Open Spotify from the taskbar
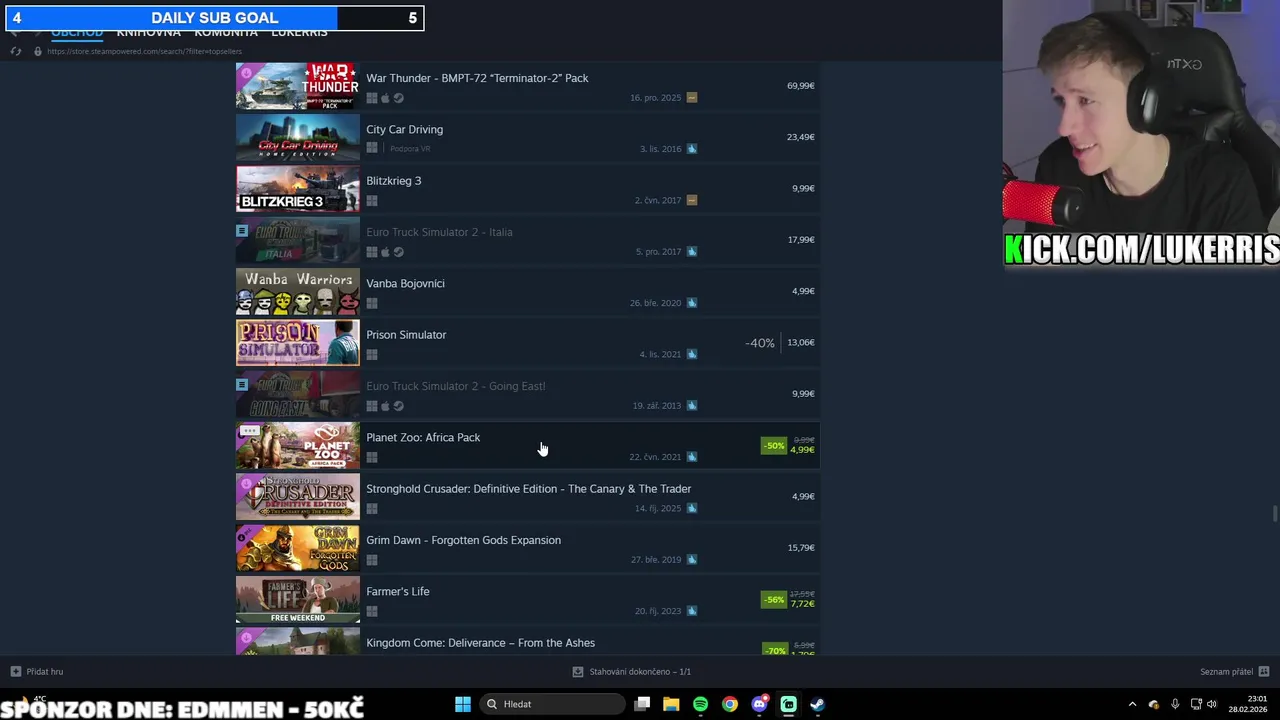The width and height of the screenshot is (1280, 720). coord(700,704)
